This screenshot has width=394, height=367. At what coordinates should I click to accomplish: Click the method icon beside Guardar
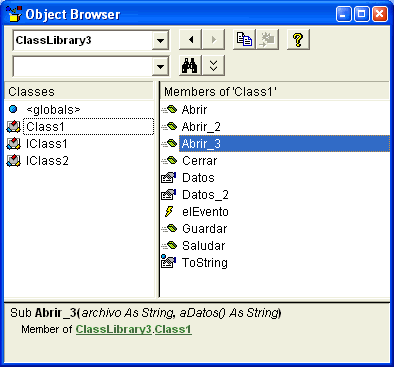tap(169, 228)
